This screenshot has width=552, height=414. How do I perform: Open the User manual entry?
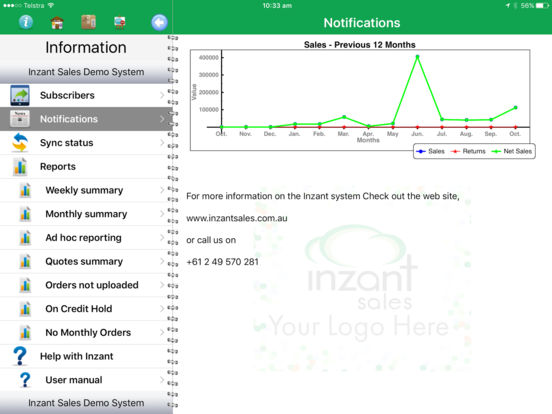[86, 380]
